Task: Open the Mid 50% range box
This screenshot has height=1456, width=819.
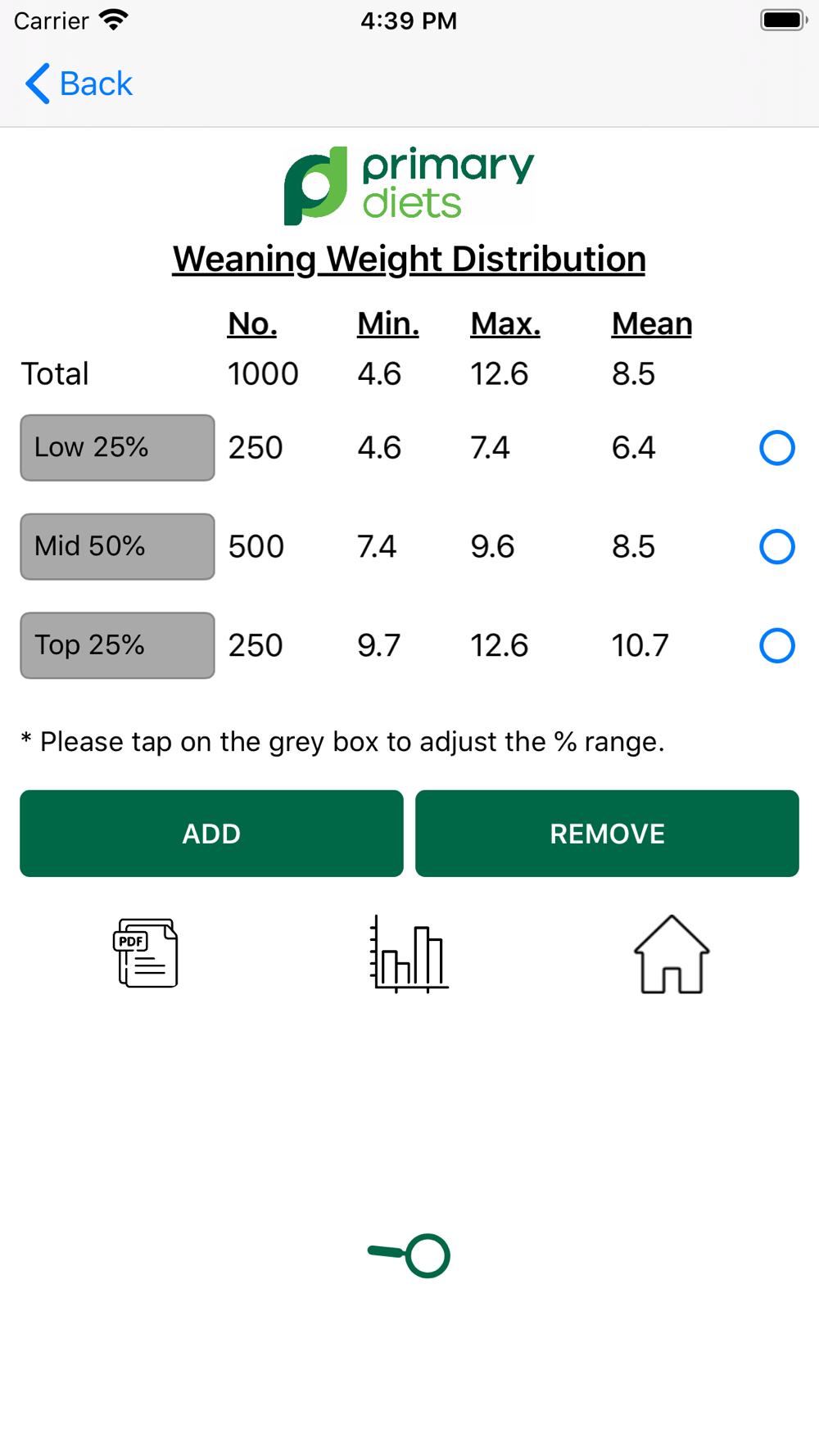Action: click(x=117, y=547)
